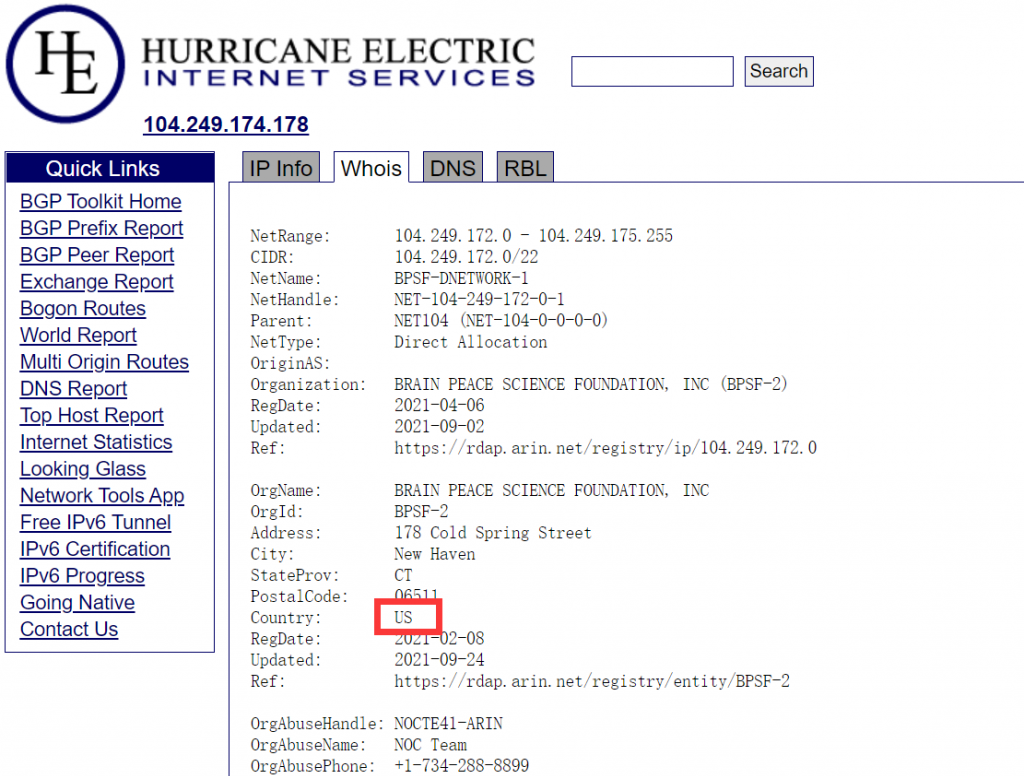Open IPv6 Certification link

pyautogui.click(x=95, y=549)
